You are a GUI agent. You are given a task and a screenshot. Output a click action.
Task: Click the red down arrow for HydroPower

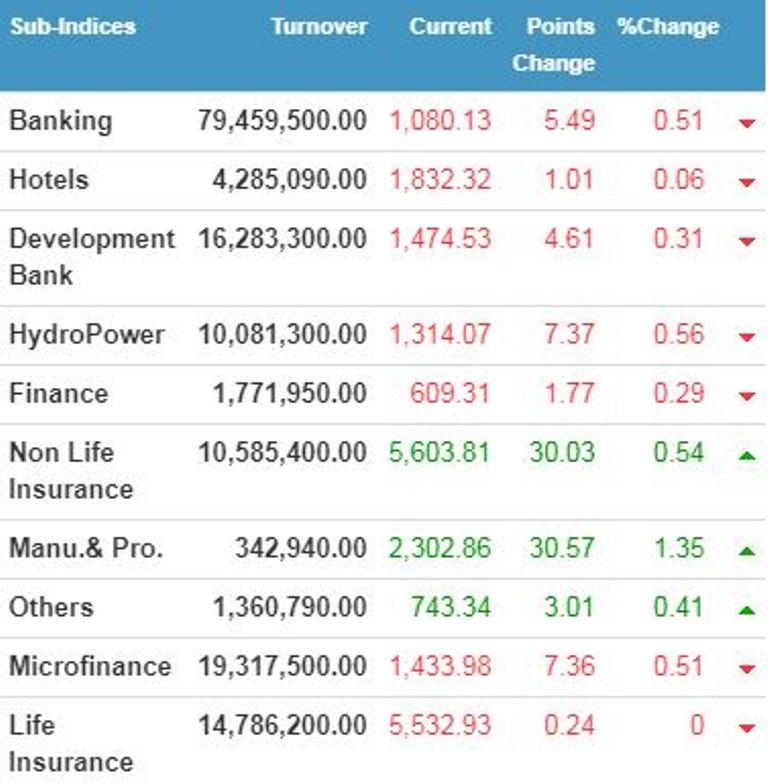pos(746,336)
